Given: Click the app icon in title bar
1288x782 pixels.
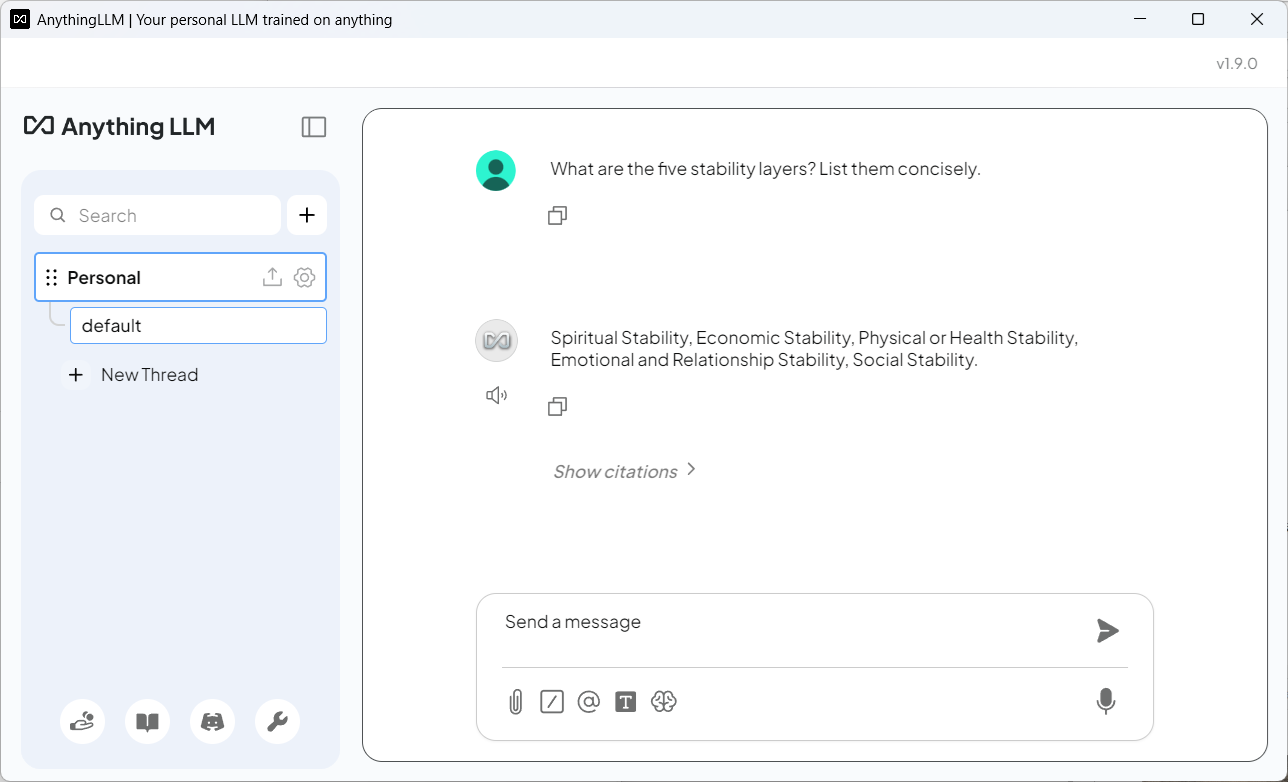Looking at the screenshot, I should [x=19, y=19].
